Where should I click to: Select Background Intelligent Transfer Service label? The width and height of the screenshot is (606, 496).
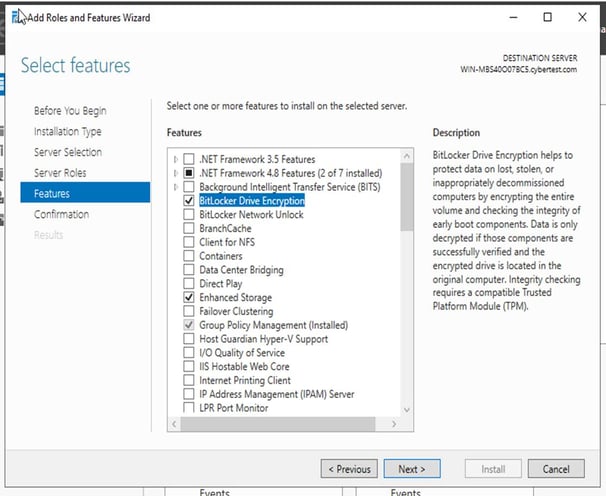coord(290,187)
